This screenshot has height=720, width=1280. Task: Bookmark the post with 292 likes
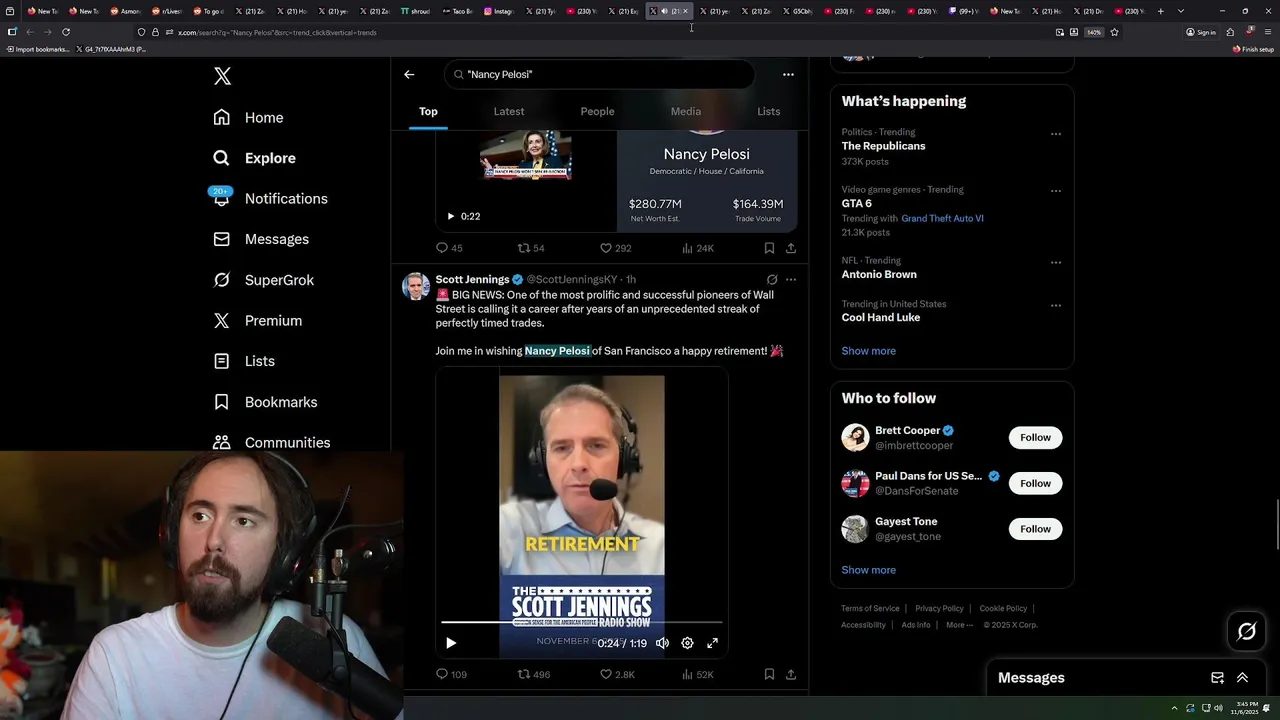click(x=769, y=248)
